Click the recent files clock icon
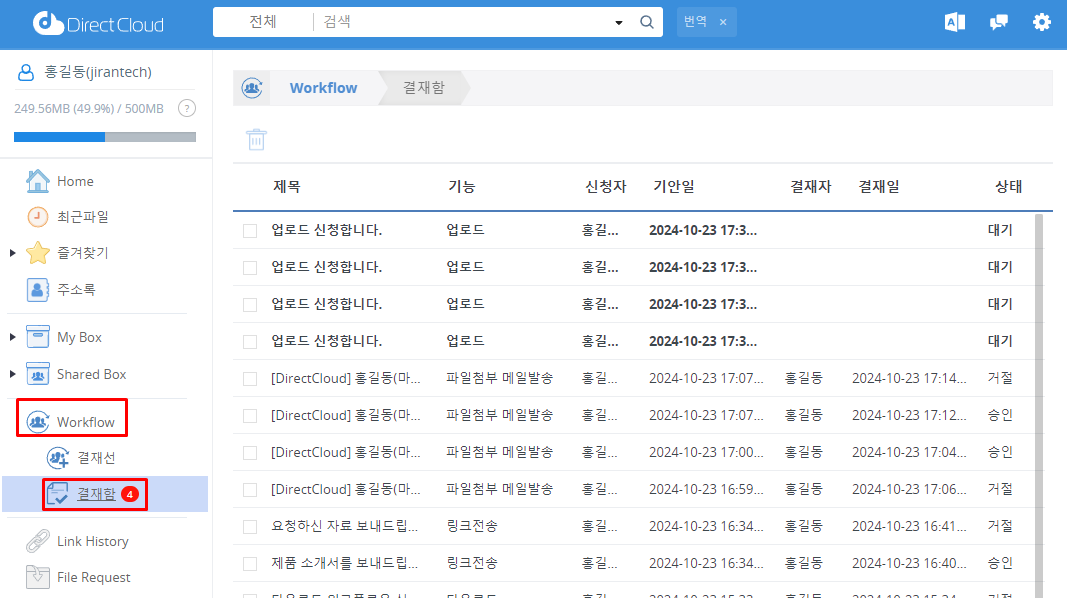 (x=38, y=217)
